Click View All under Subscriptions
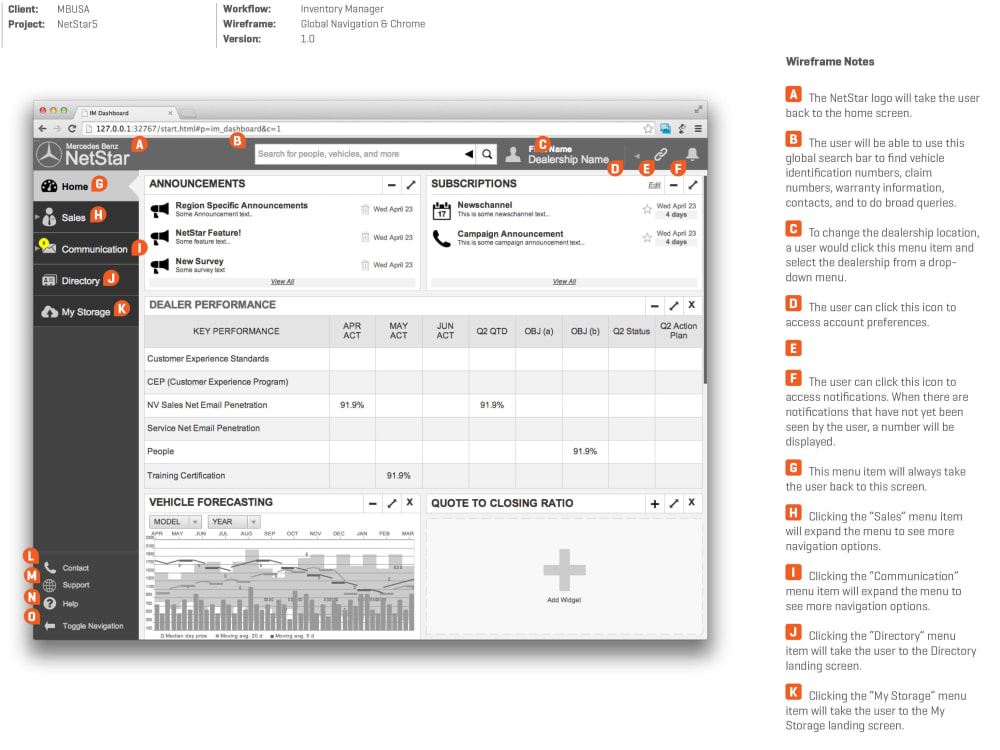 564,281
